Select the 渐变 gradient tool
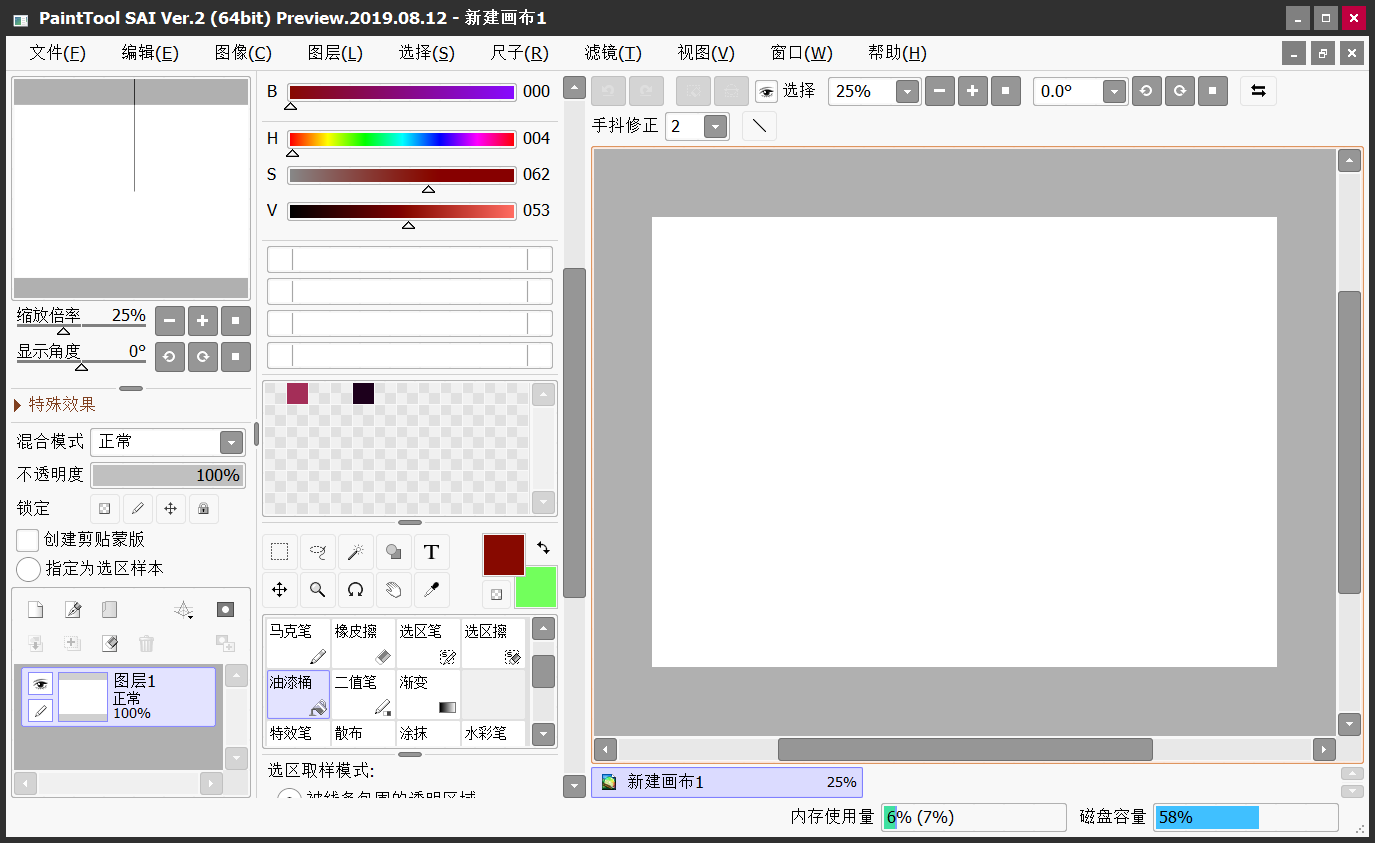Viewport: 1375px width, 843px height. (x=428, y=695)
